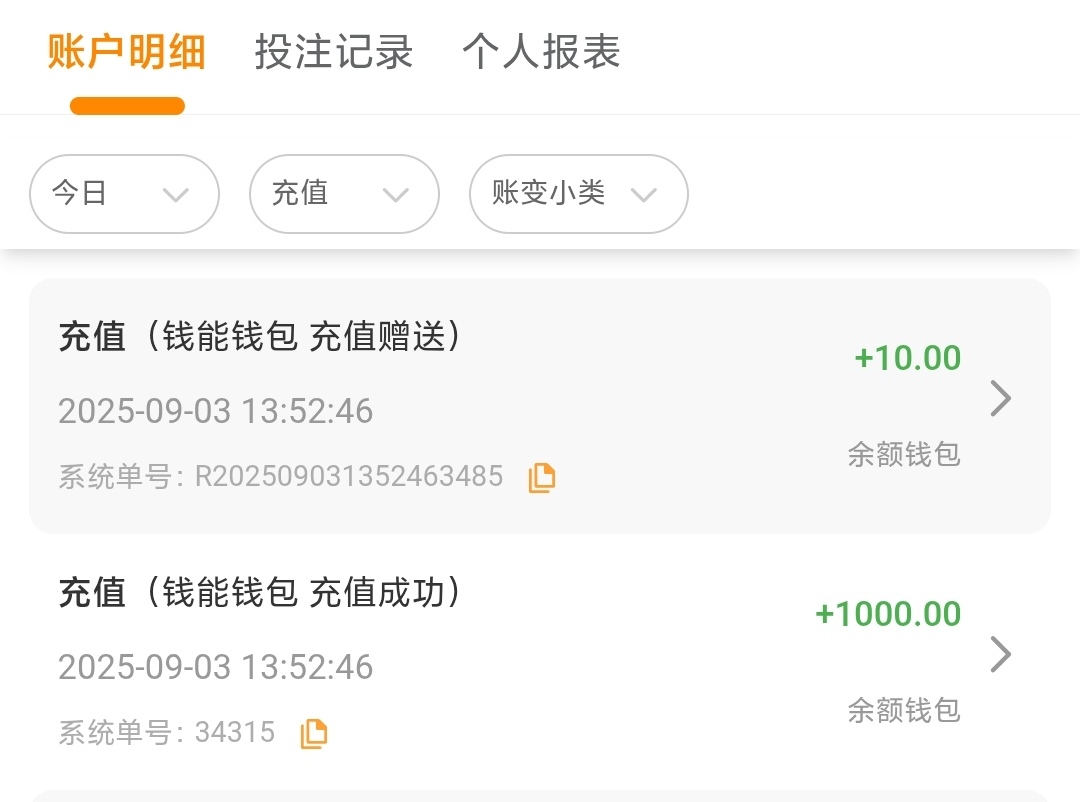
Task: Select the 充值（钱能钱包 充值赠送）record title
Action: pos(260,337)
